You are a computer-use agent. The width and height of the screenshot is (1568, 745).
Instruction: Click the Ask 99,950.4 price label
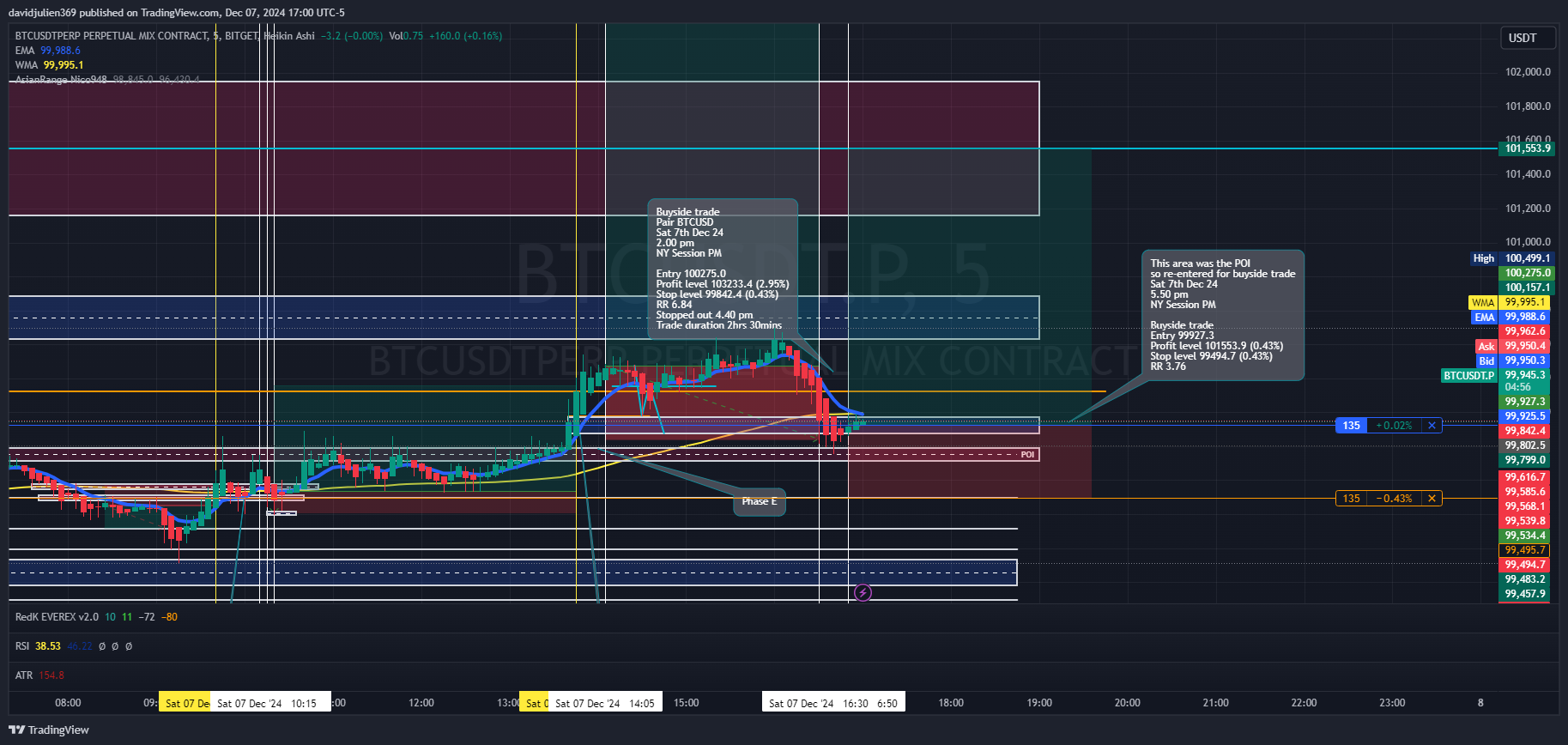pos(1512,346)
